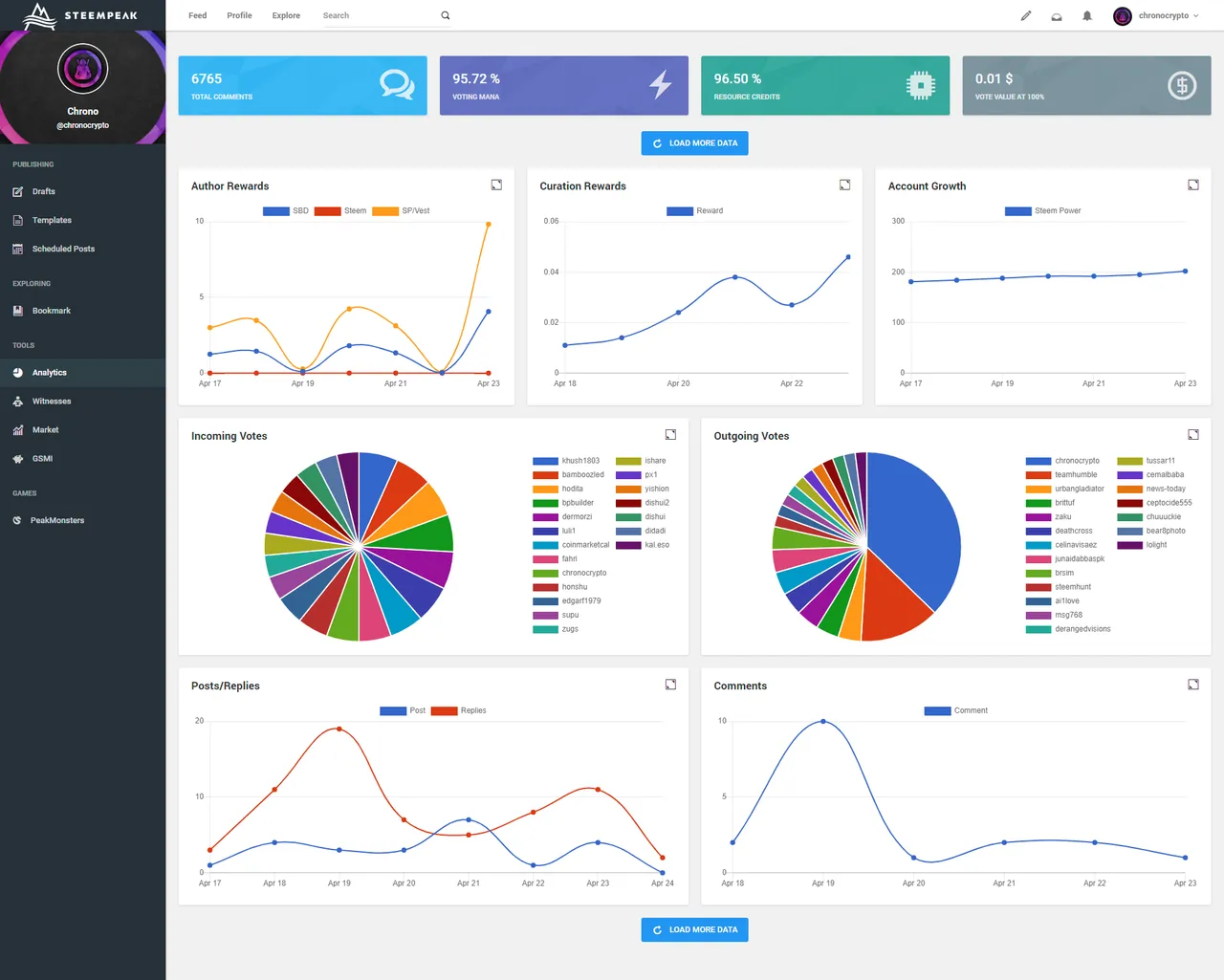The image size is (1224, 980).
Task: Expand the Account Growth chart fullscreen icon
Action: pos(1193,185)
